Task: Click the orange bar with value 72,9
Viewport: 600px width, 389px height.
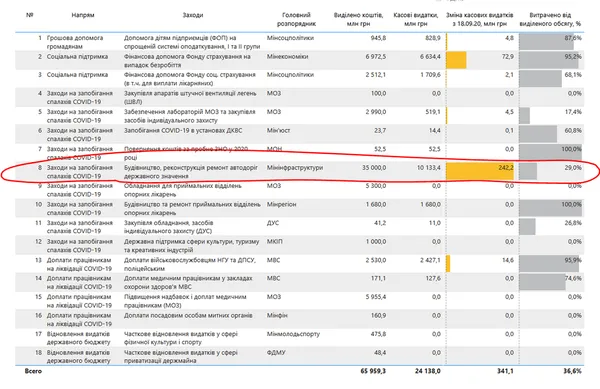Action: (457, 60)
